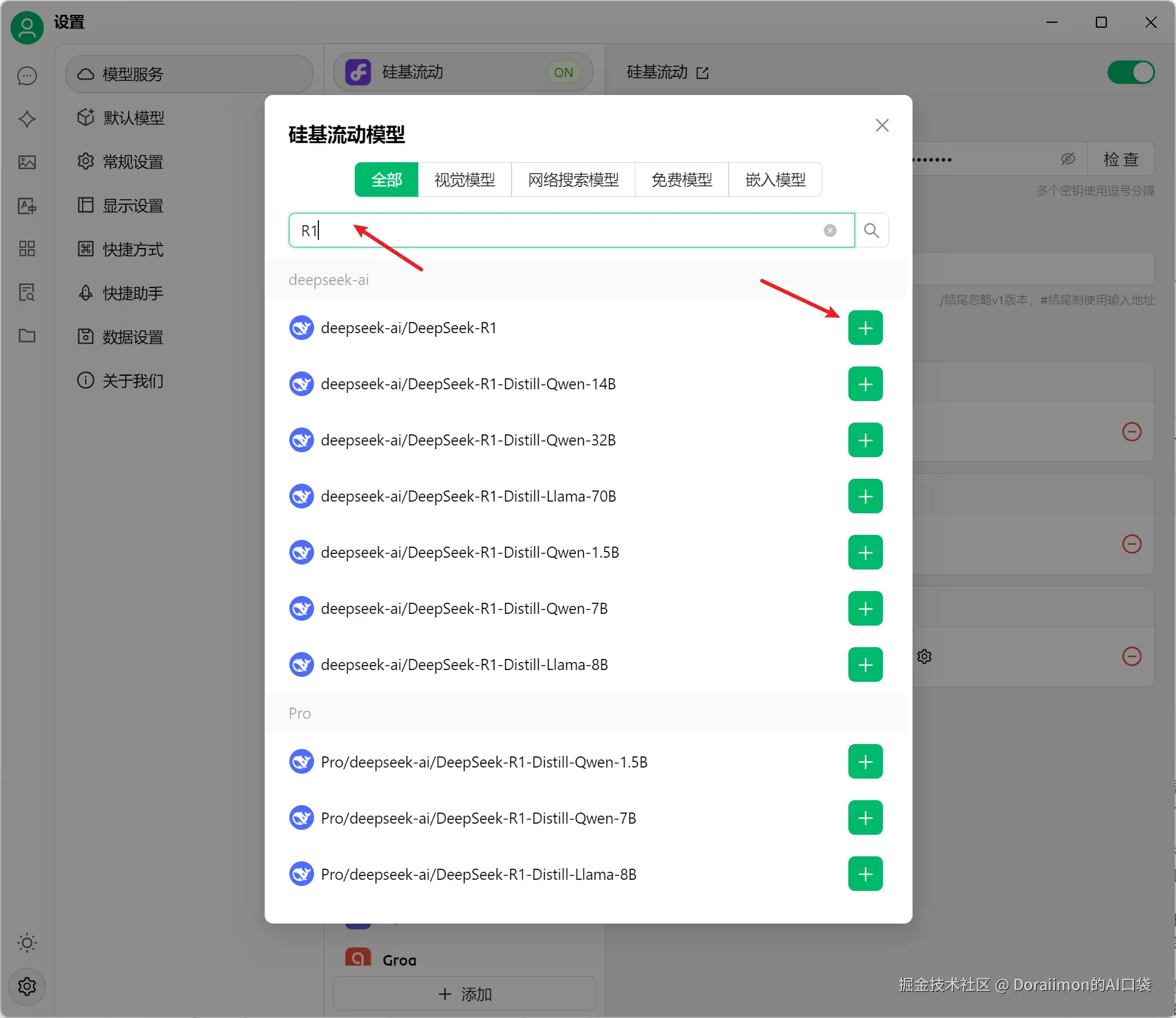
Task: Open 硅基流动 external link icon
Action: pos(702,73)
